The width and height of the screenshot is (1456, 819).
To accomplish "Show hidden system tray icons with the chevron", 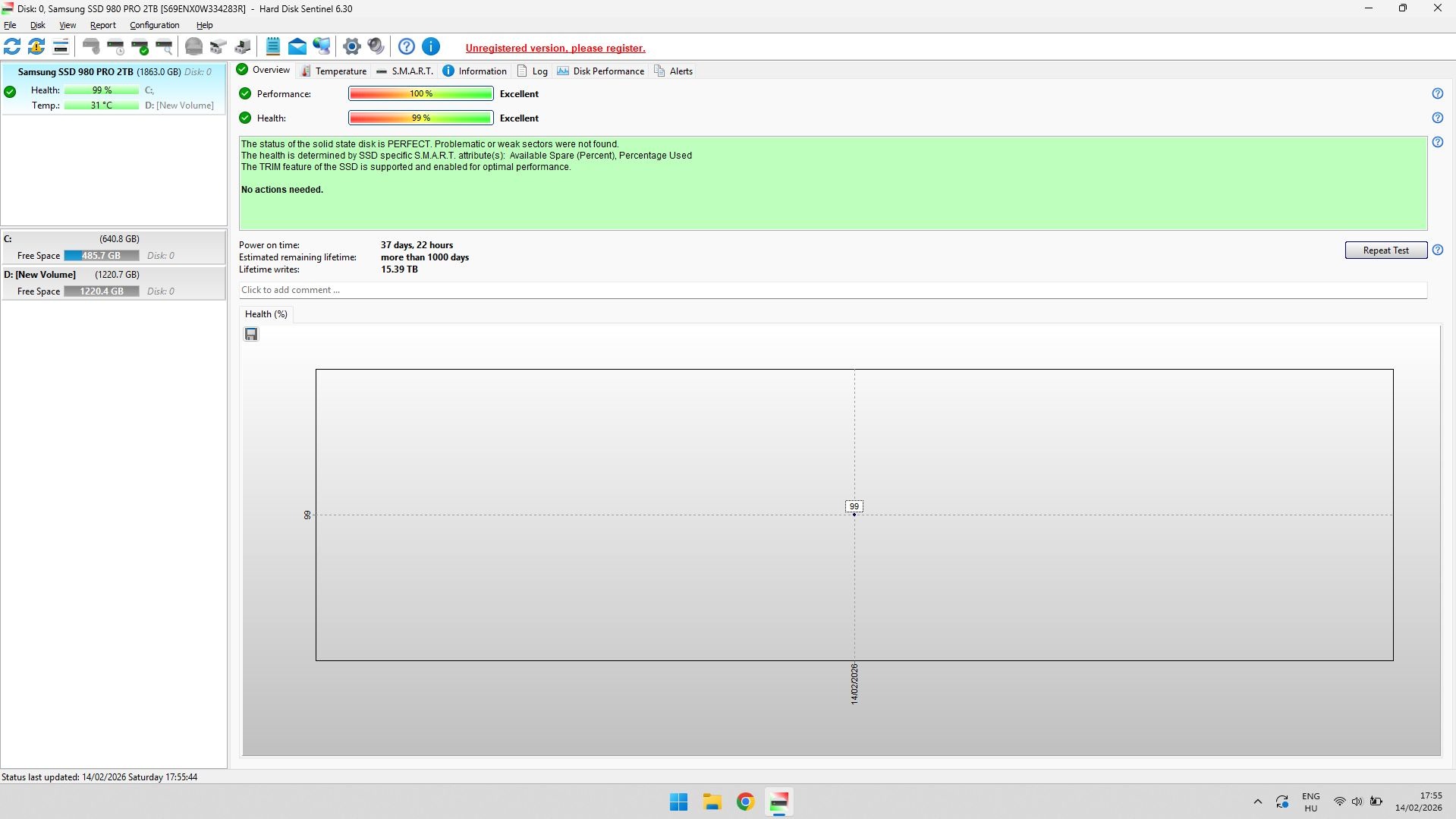I will click(1258, 802).
